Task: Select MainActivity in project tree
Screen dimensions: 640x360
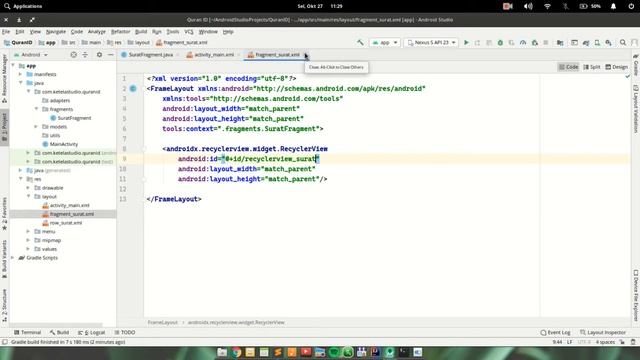Action: point(64,144)
